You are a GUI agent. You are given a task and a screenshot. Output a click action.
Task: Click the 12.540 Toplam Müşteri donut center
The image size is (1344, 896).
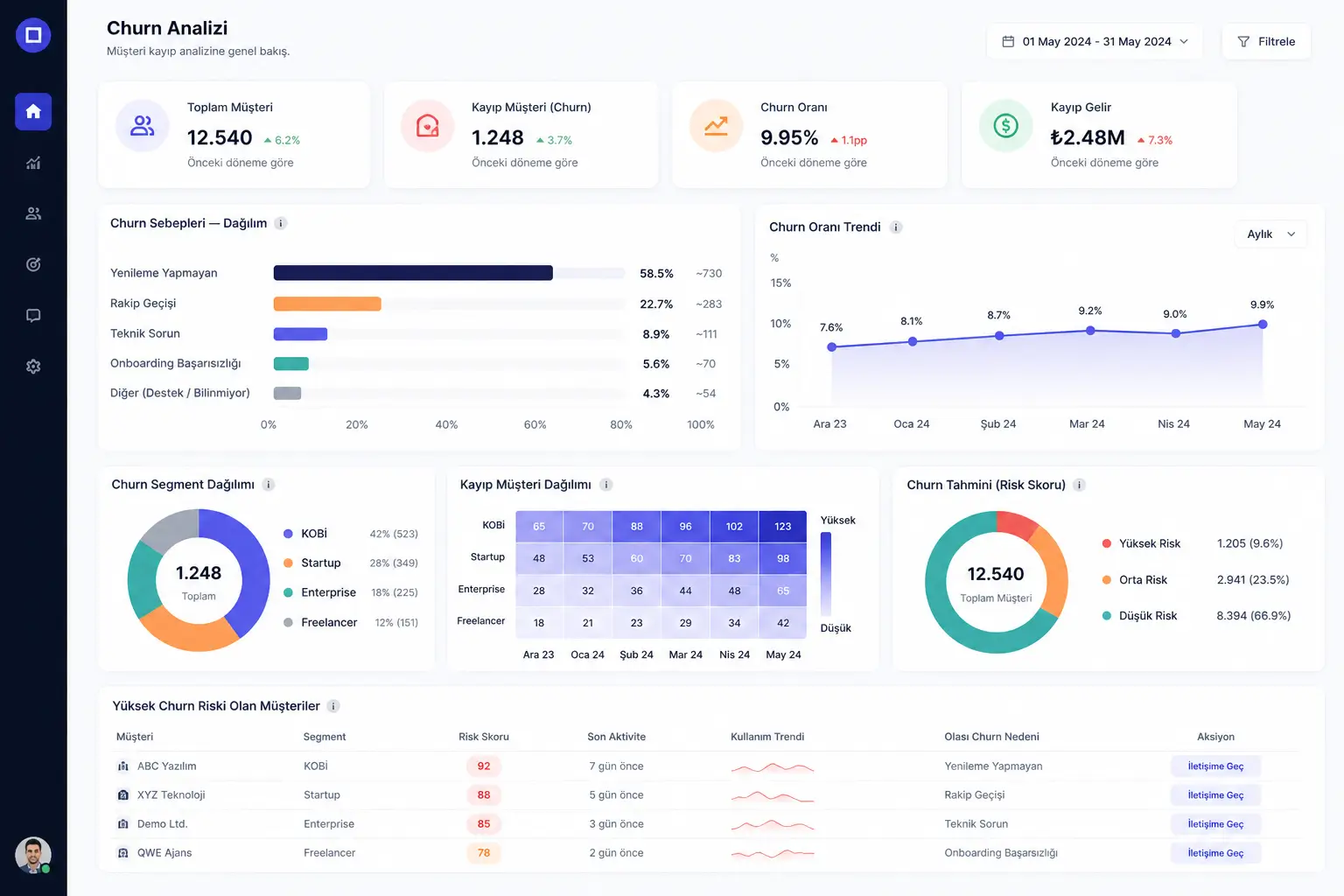[996, 583]
